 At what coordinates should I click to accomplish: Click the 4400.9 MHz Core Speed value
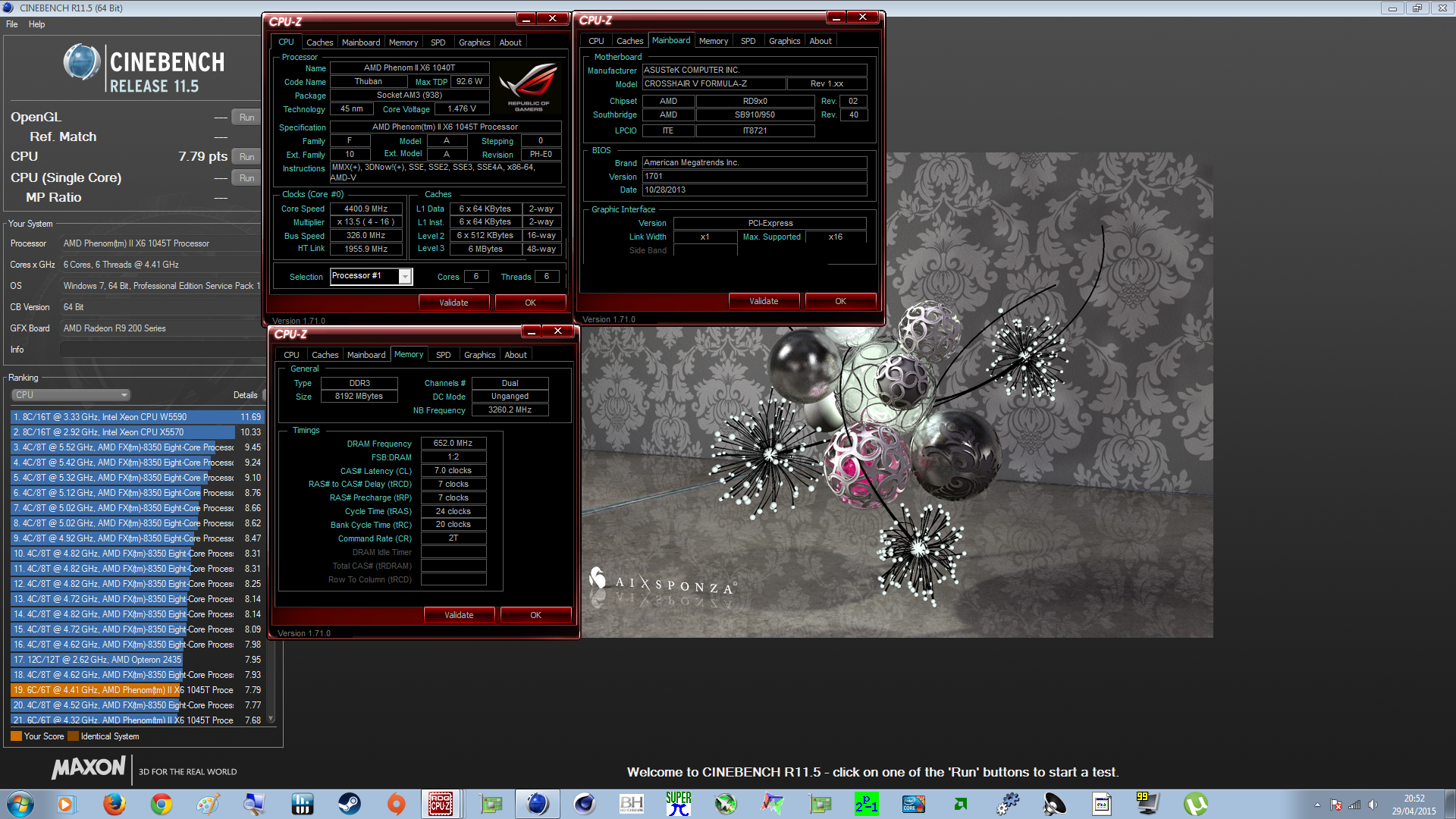(x=366, y=209)
